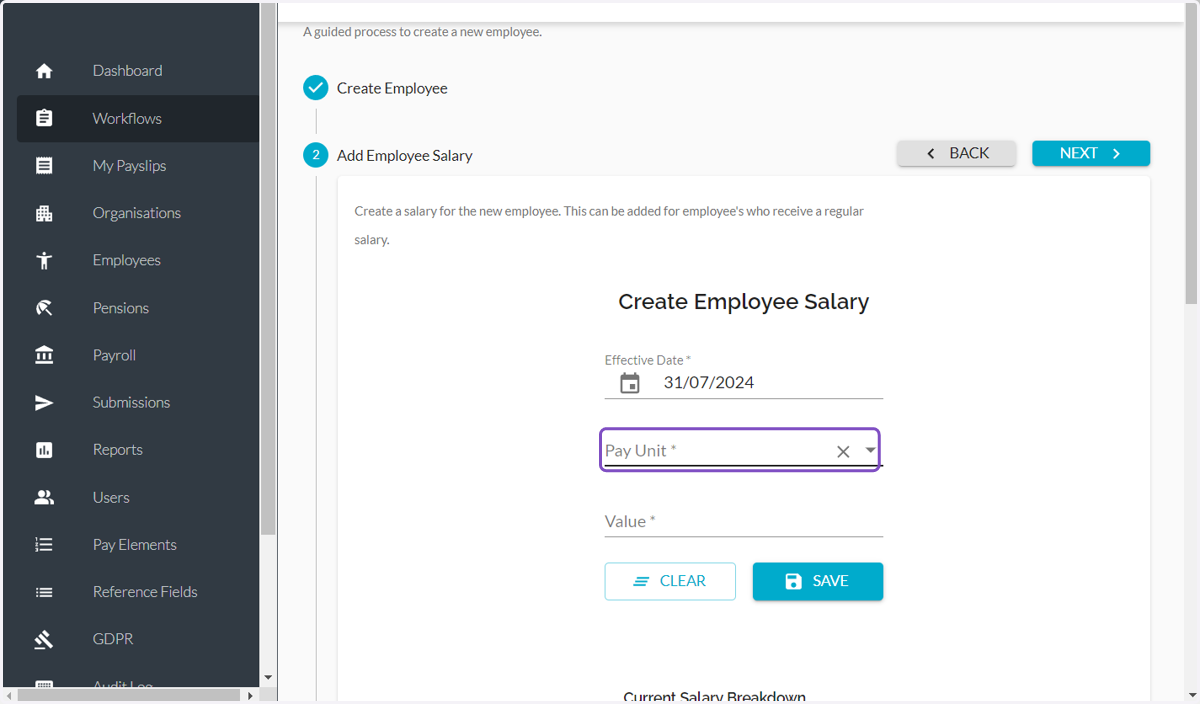
Task: Click the sidebar scroll-right arrow
Action: pos(250,695)
